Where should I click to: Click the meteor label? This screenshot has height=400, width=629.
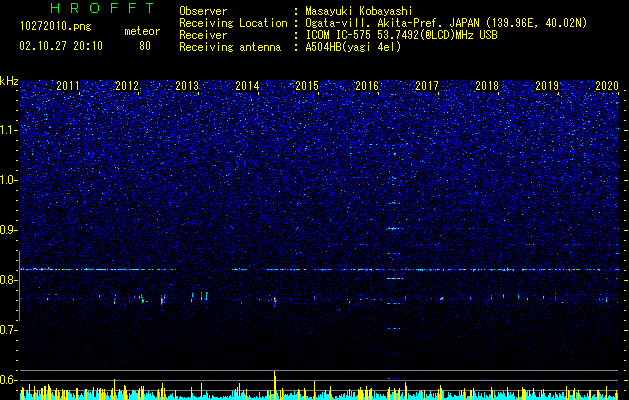[142, 31]
